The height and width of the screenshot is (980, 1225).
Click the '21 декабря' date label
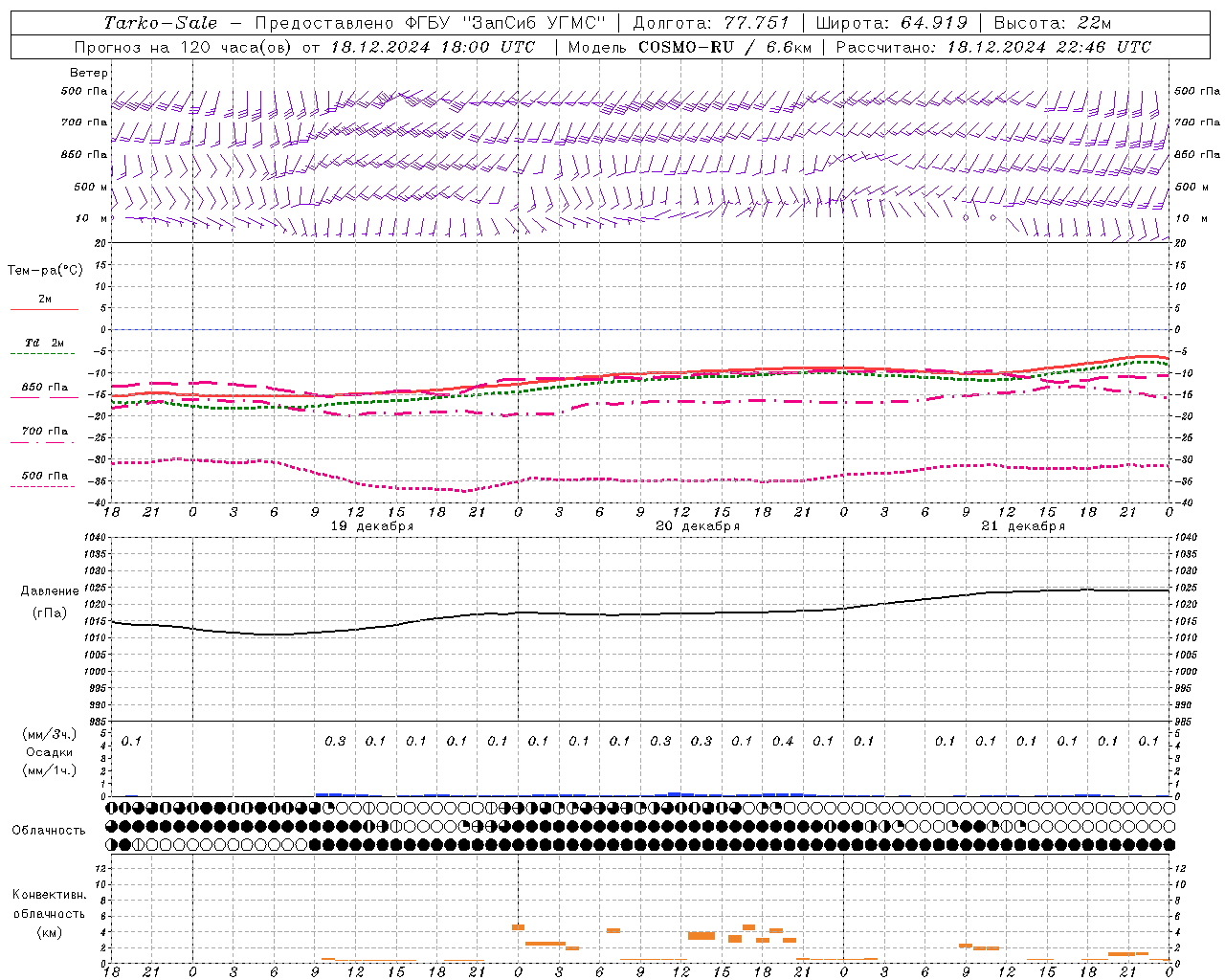tap(1023, 526)
